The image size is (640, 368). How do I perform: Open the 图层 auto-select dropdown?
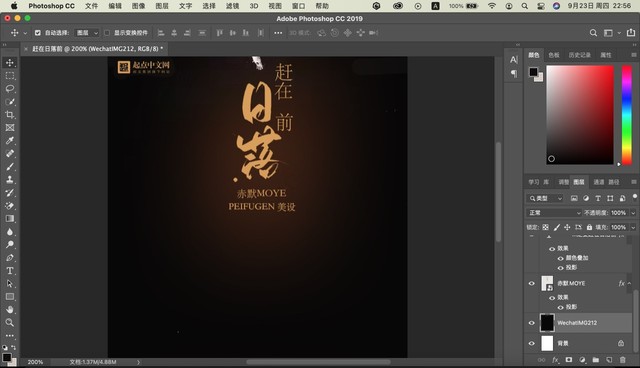[x=87, y=33]
